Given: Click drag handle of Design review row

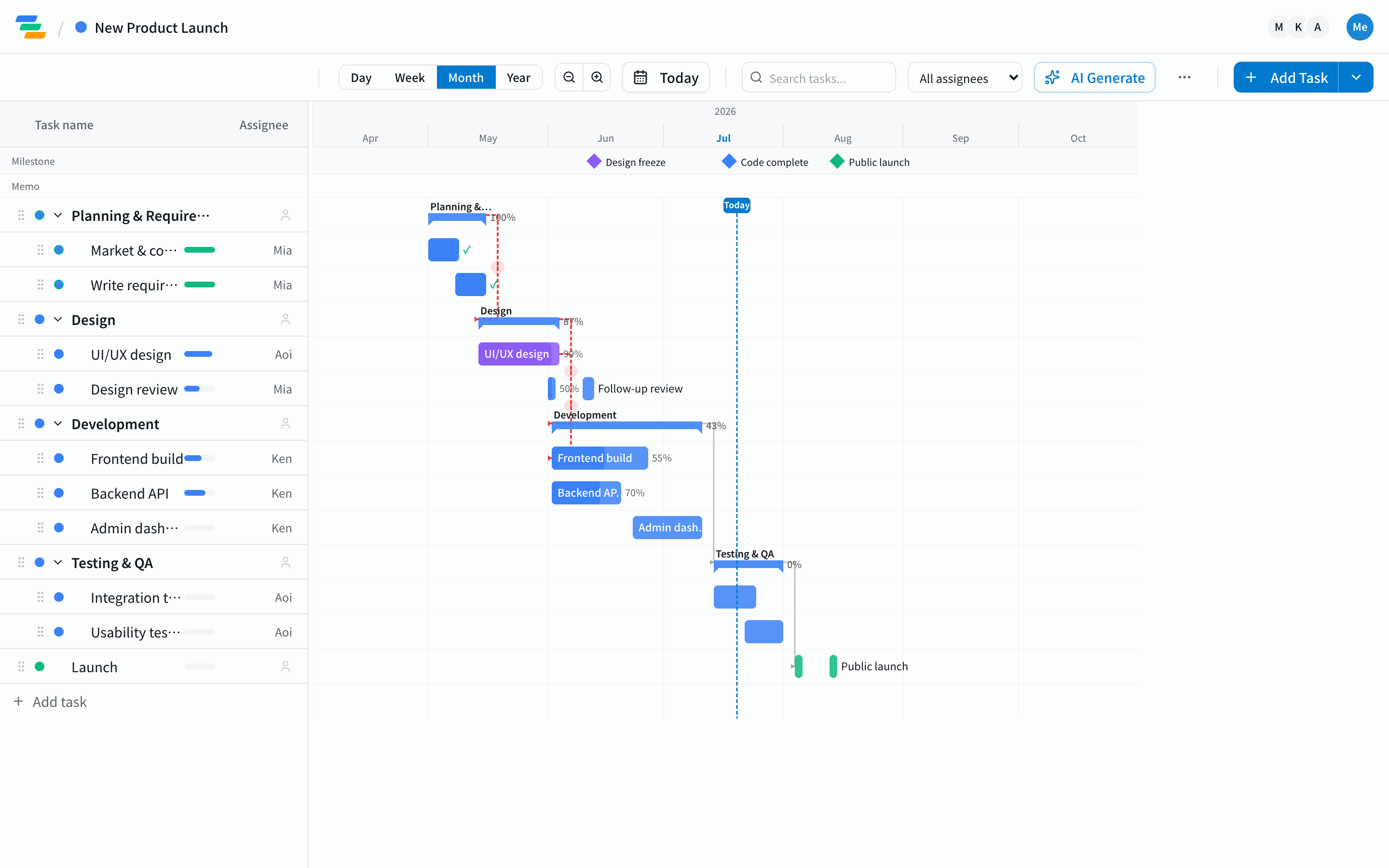Looking at the screenshot, I should [x=40, y=389].
